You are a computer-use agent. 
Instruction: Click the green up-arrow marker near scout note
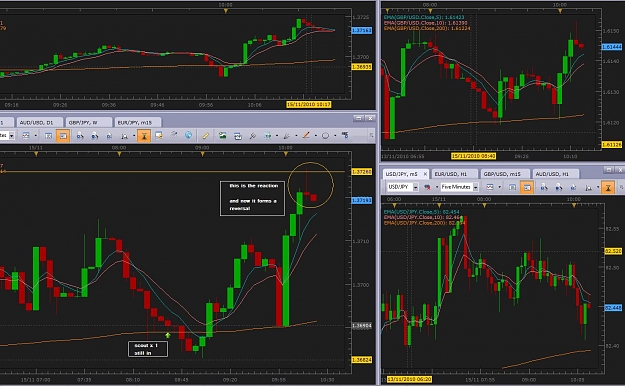pos(168,335)
